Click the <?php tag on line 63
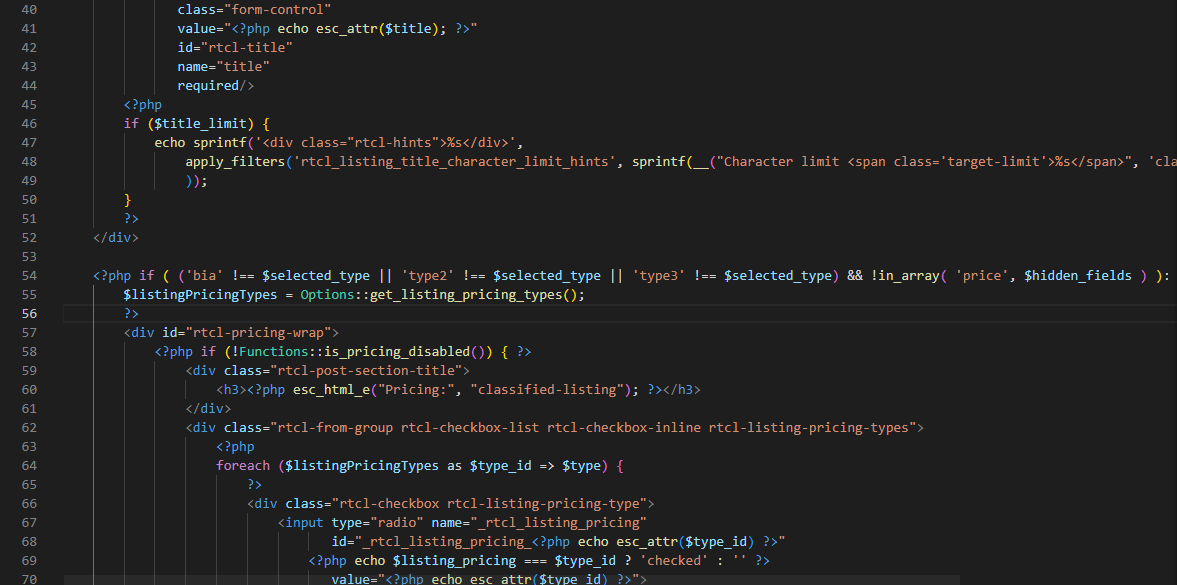Image resolution: width=1177 pixels, height=585 pixels. (235, 446)
